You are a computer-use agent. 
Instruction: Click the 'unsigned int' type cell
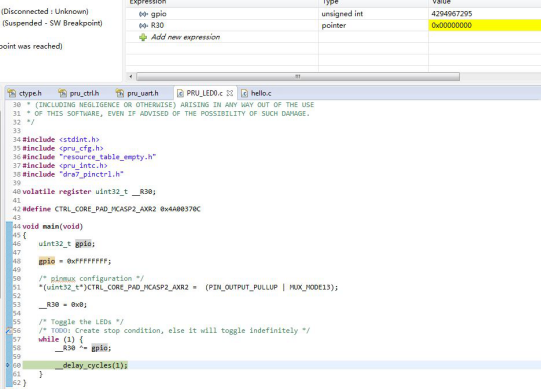[x=342, y=14]
